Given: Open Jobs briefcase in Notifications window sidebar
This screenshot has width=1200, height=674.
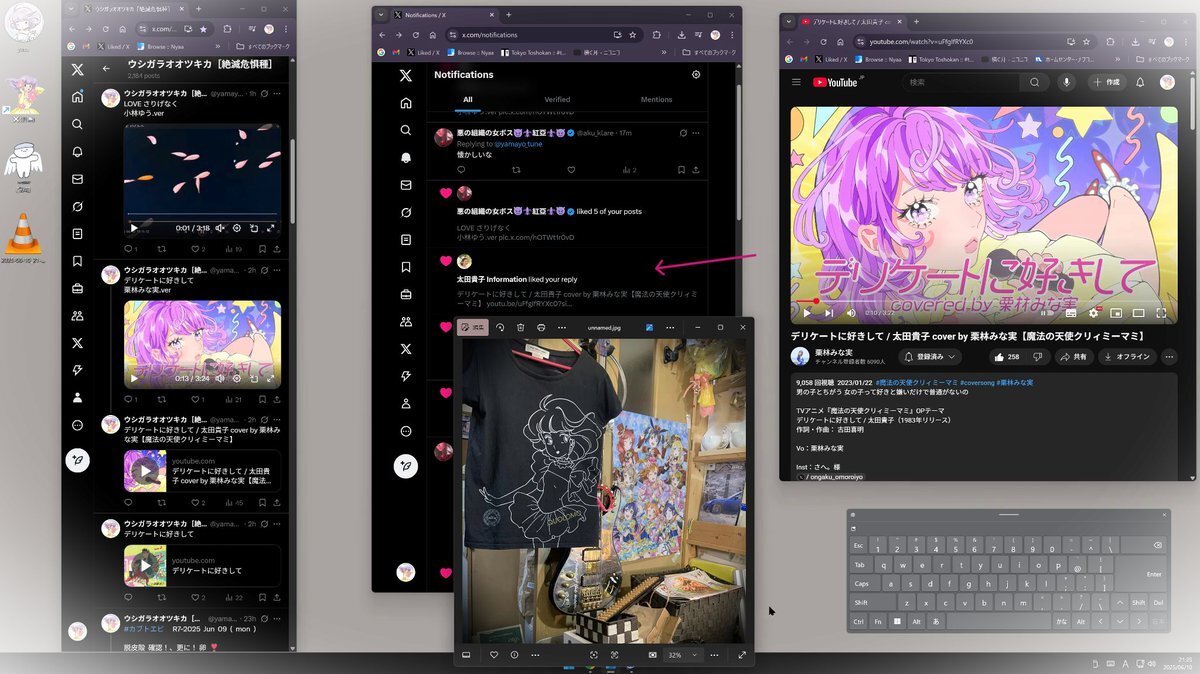Looking at the screenshot, I should (x=405, y=294).
